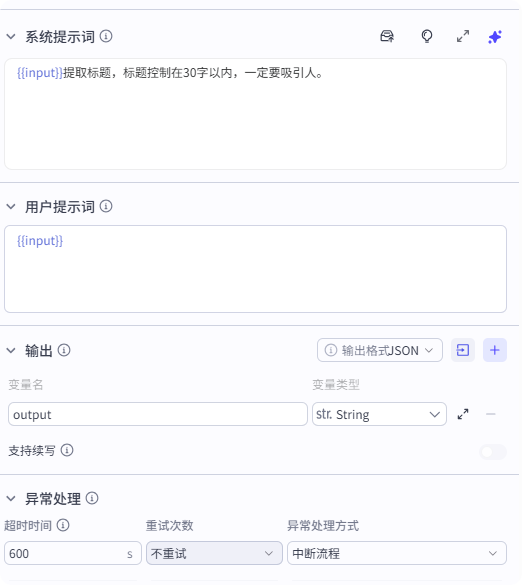Show info tooltip beside 系统提示词

(x=106, y=36)
